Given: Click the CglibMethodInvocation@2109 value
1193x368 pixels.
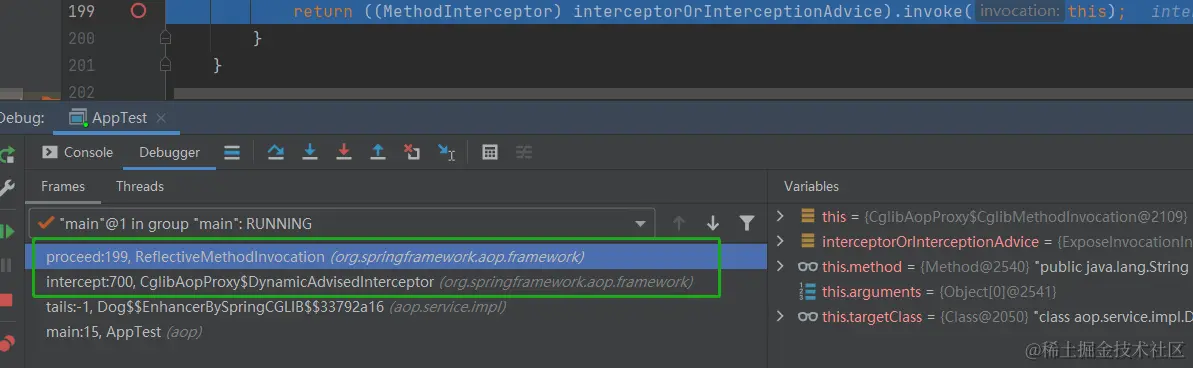Looking at the screenshot, I should point(1025,217).
